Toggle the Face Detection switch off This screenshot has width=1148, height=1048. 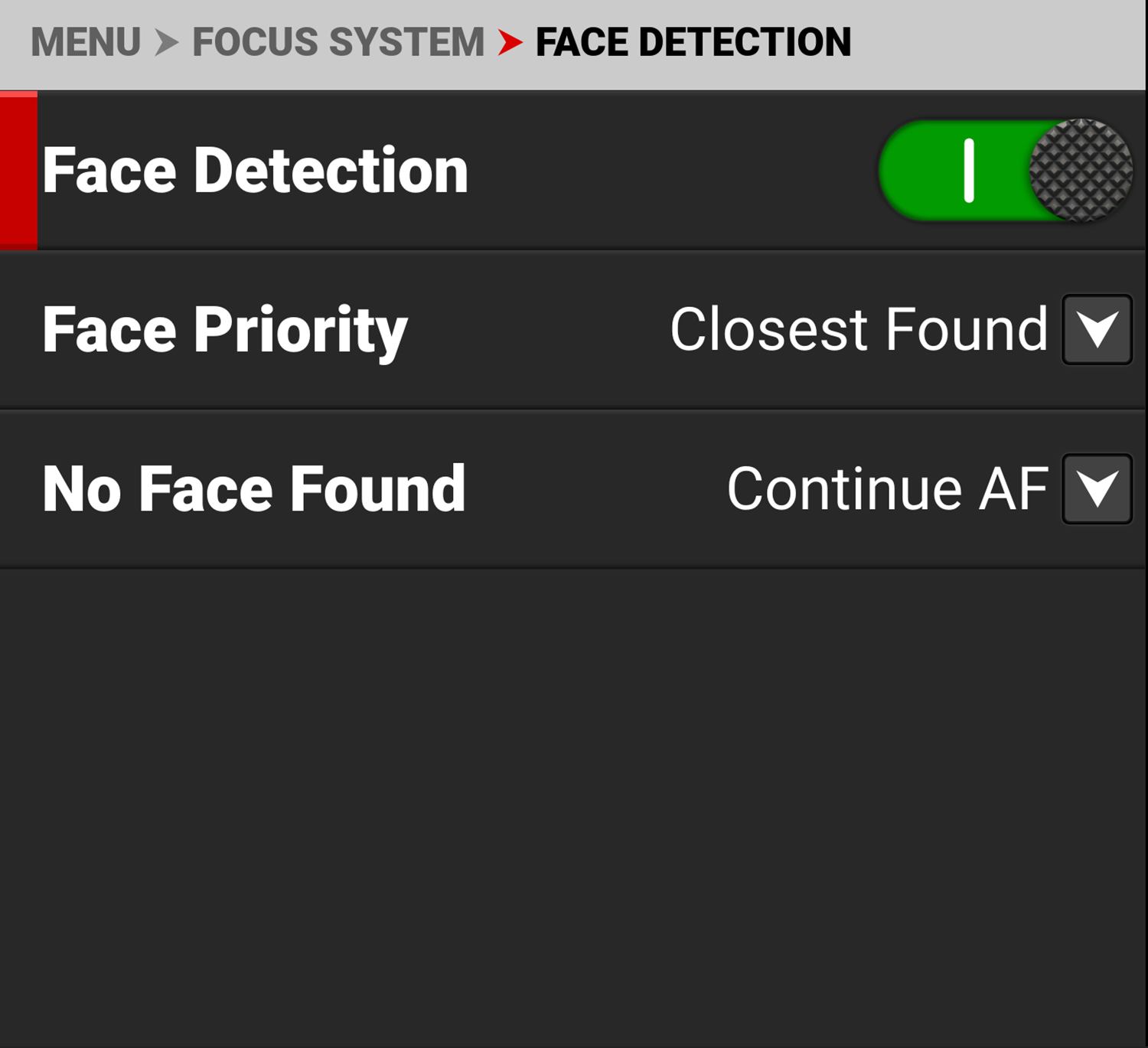(x=1004, y=171)
